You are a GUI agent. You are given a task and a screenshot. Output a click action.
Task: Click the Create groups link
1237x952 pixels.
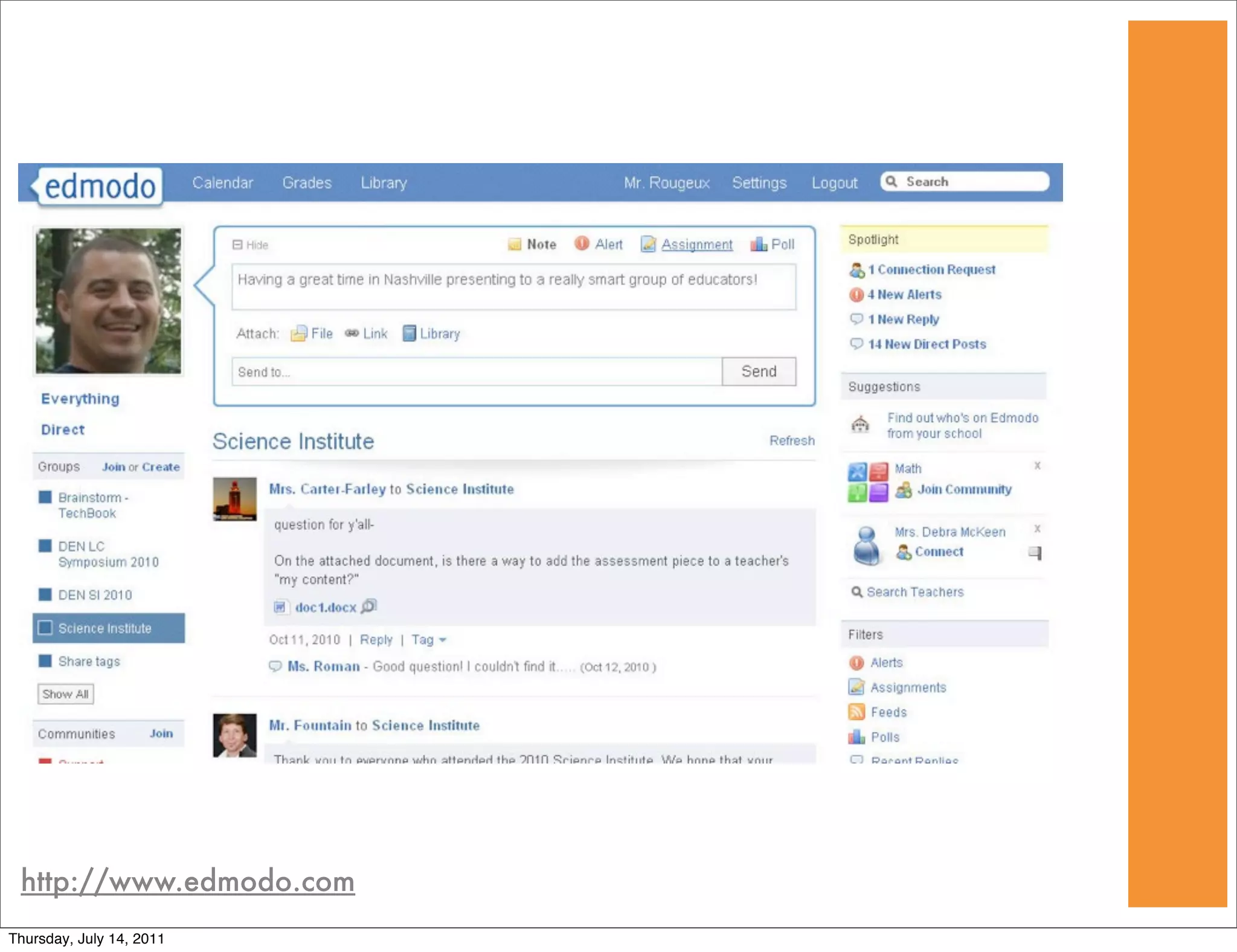[161, 467]
